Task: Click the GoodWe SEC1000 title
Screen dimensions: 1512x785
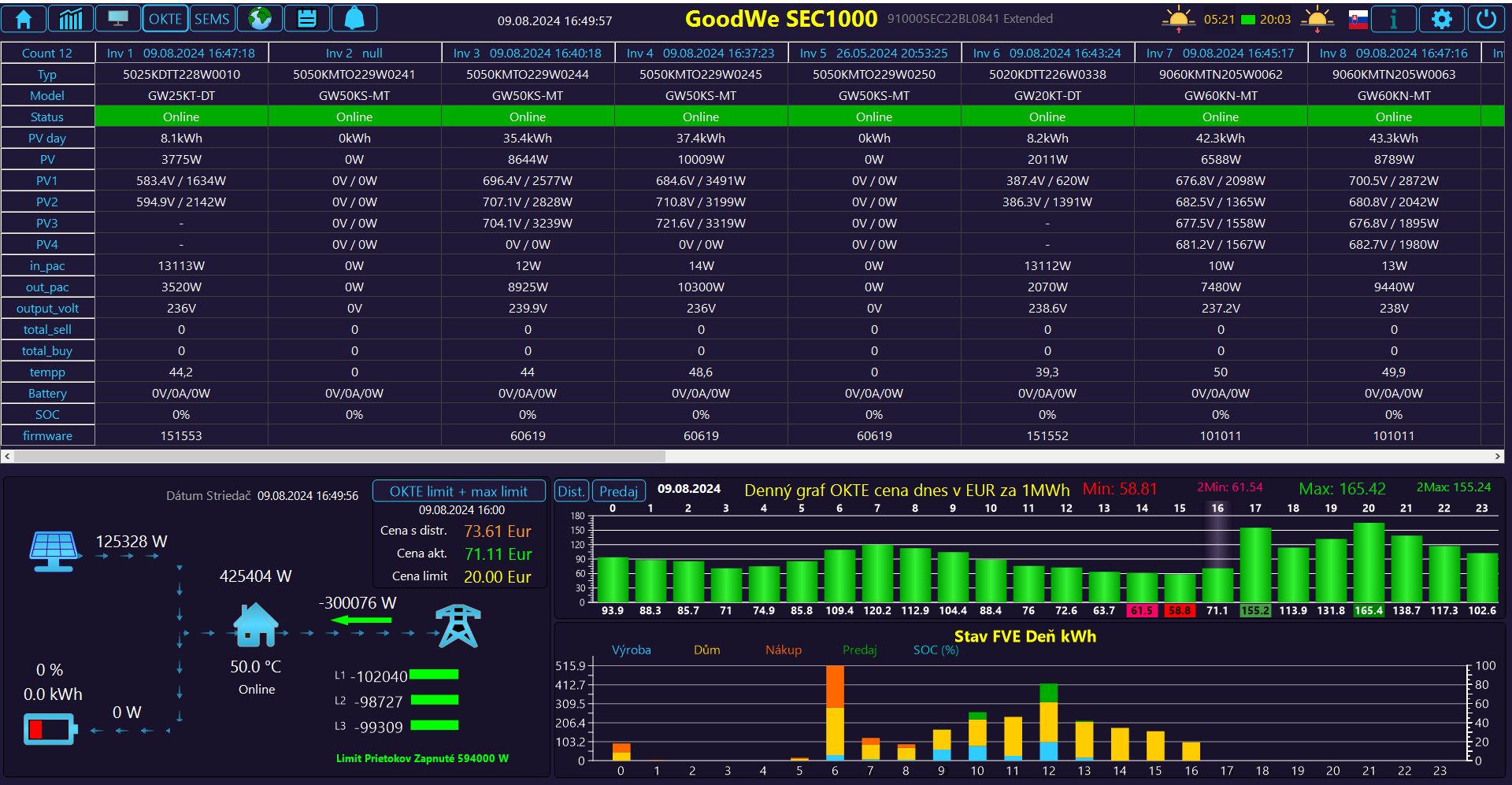Action: (x=781, y=19)
